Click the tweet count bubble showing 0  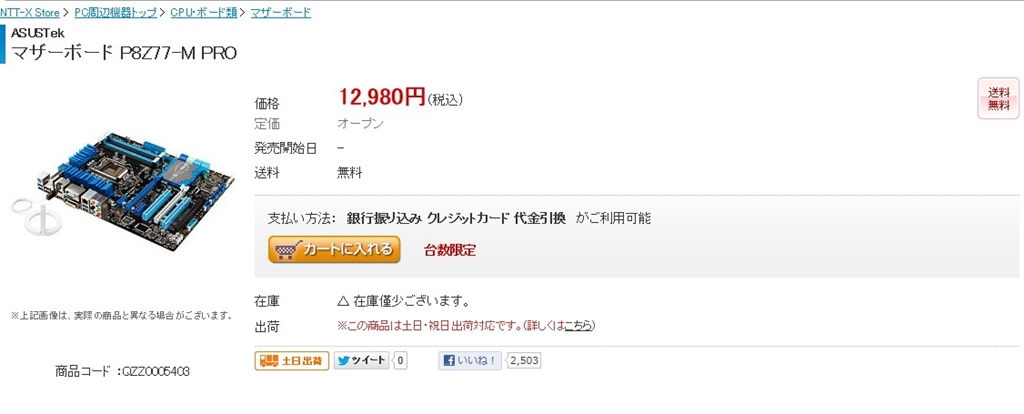[400, 360]
